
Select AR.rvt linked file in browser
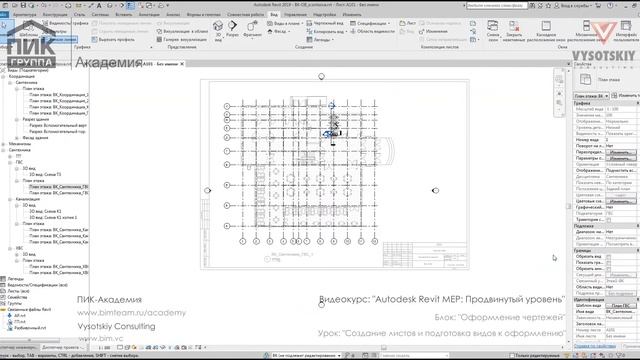coord(20,316)
